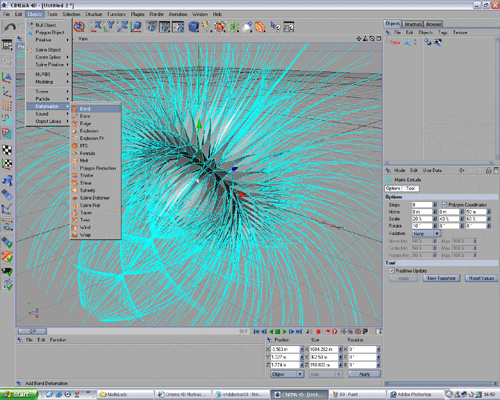Toggle the X axis lock icon

pyautogui.click(x=97, y=27)
